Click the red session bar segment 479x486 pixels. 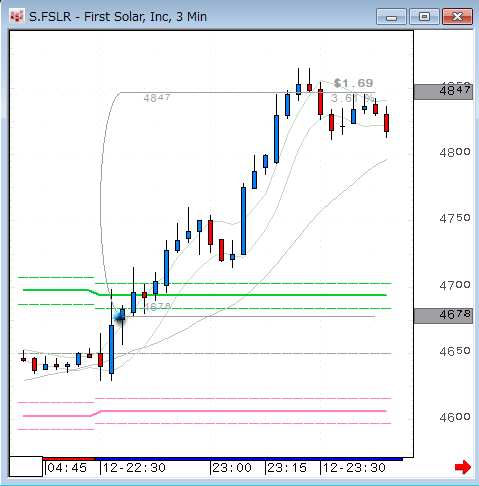click(69, 459)
